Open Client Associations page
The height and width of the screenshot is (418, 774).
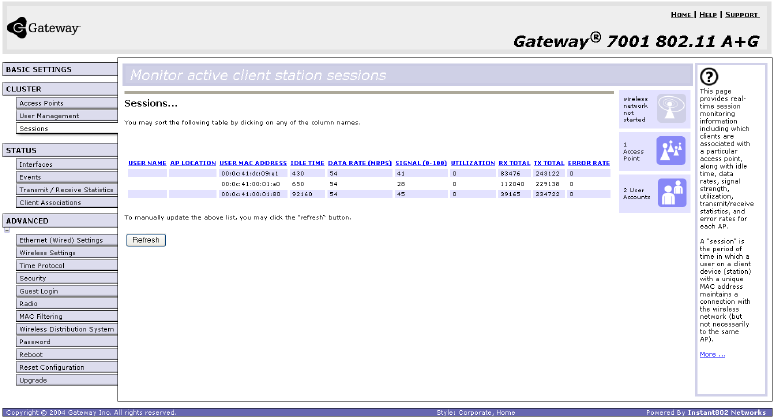[x=67, y=202]
